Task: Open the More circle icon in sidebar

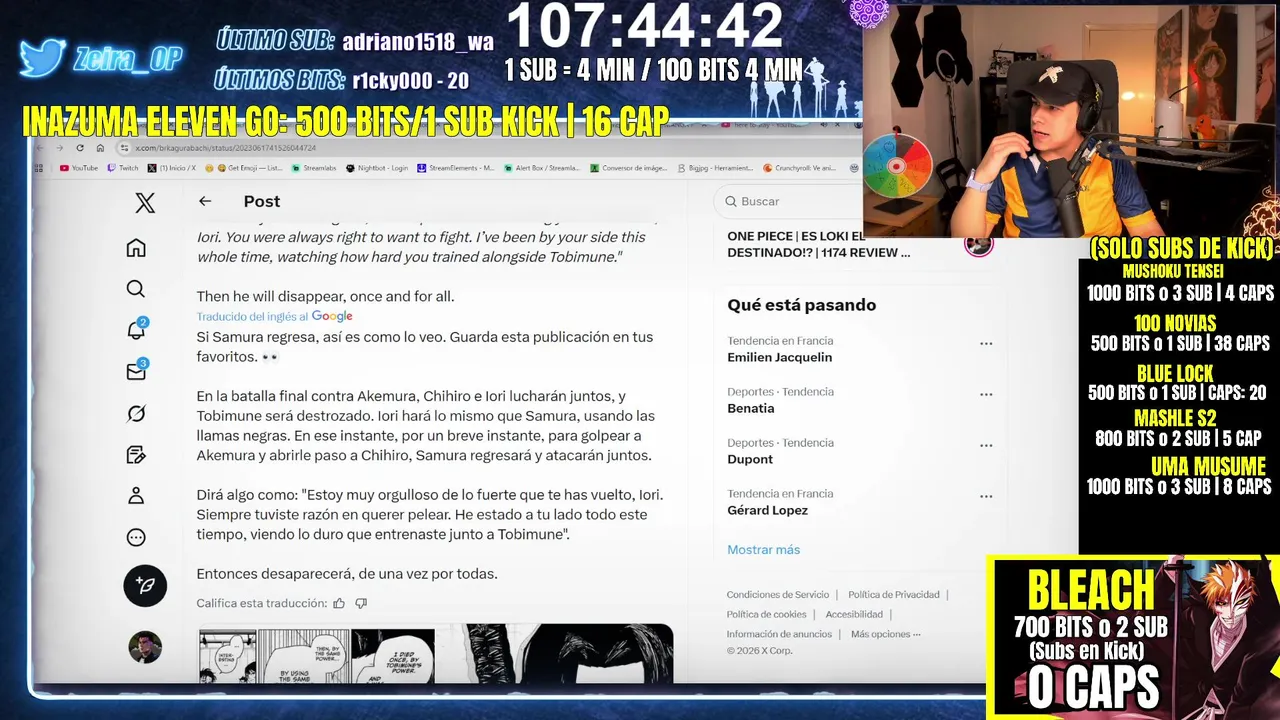Action: pyautogui.click(x=136, y=538)
